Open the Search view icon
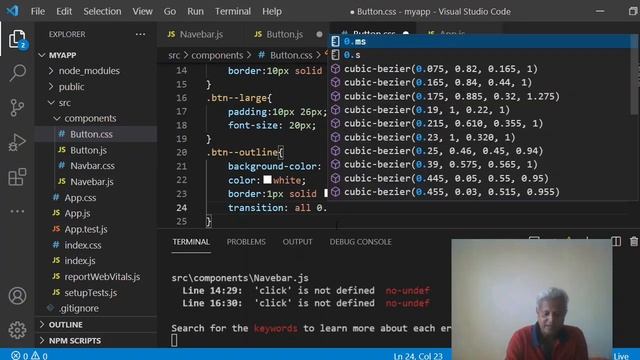 (17, 73)
